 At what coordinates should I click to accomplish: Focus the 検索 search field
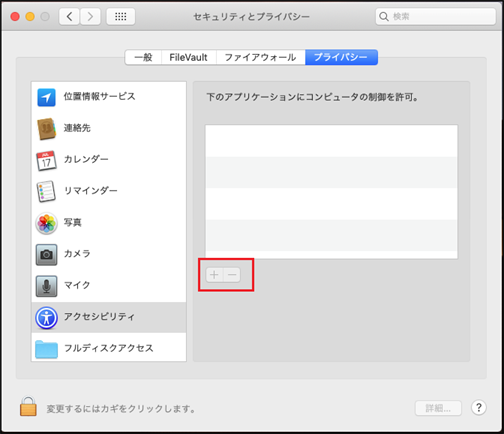[x=436, y=16]
